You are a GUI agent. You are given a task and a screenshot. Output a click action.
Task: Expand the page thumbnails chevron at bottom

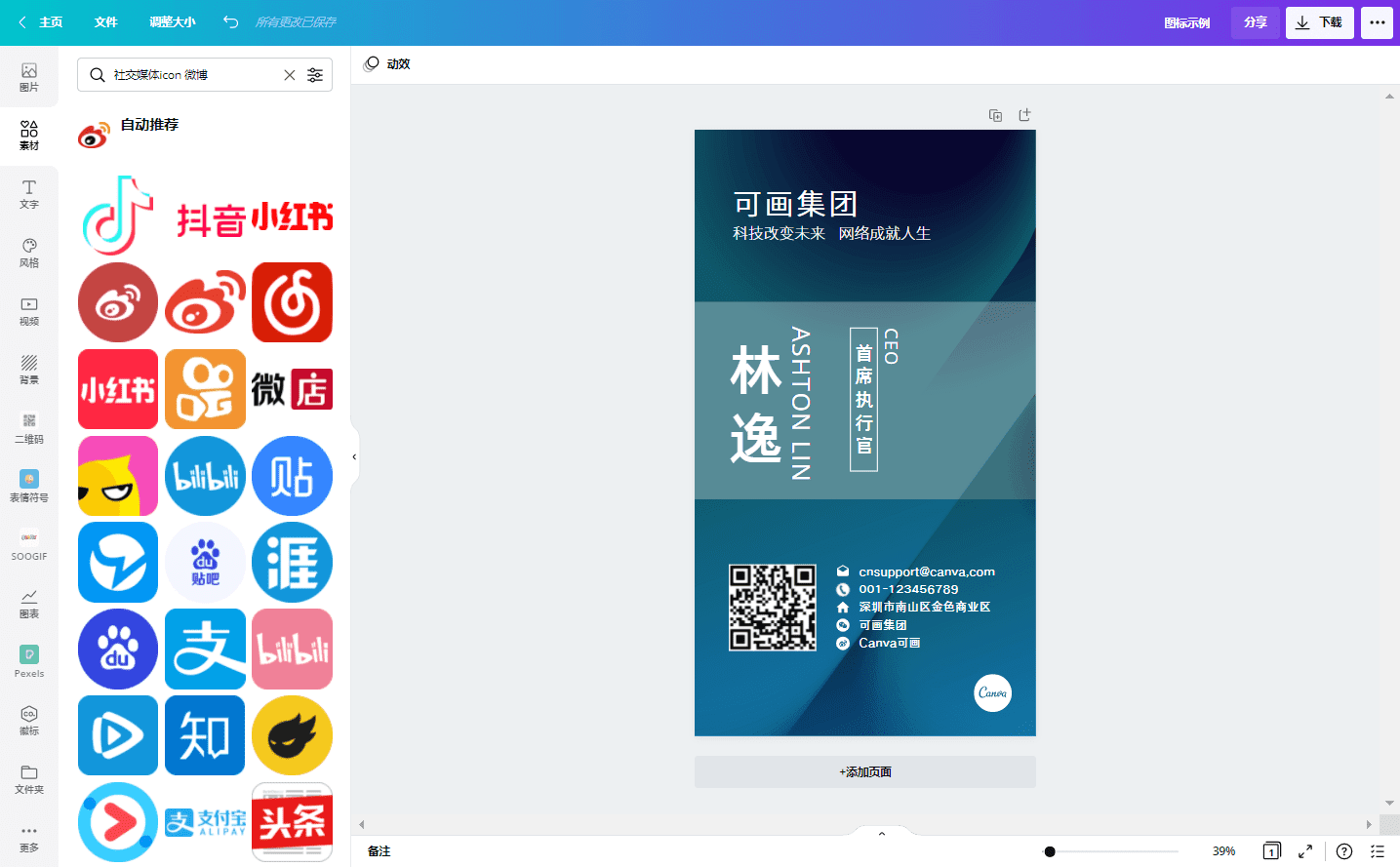click(x=882, y=834)
